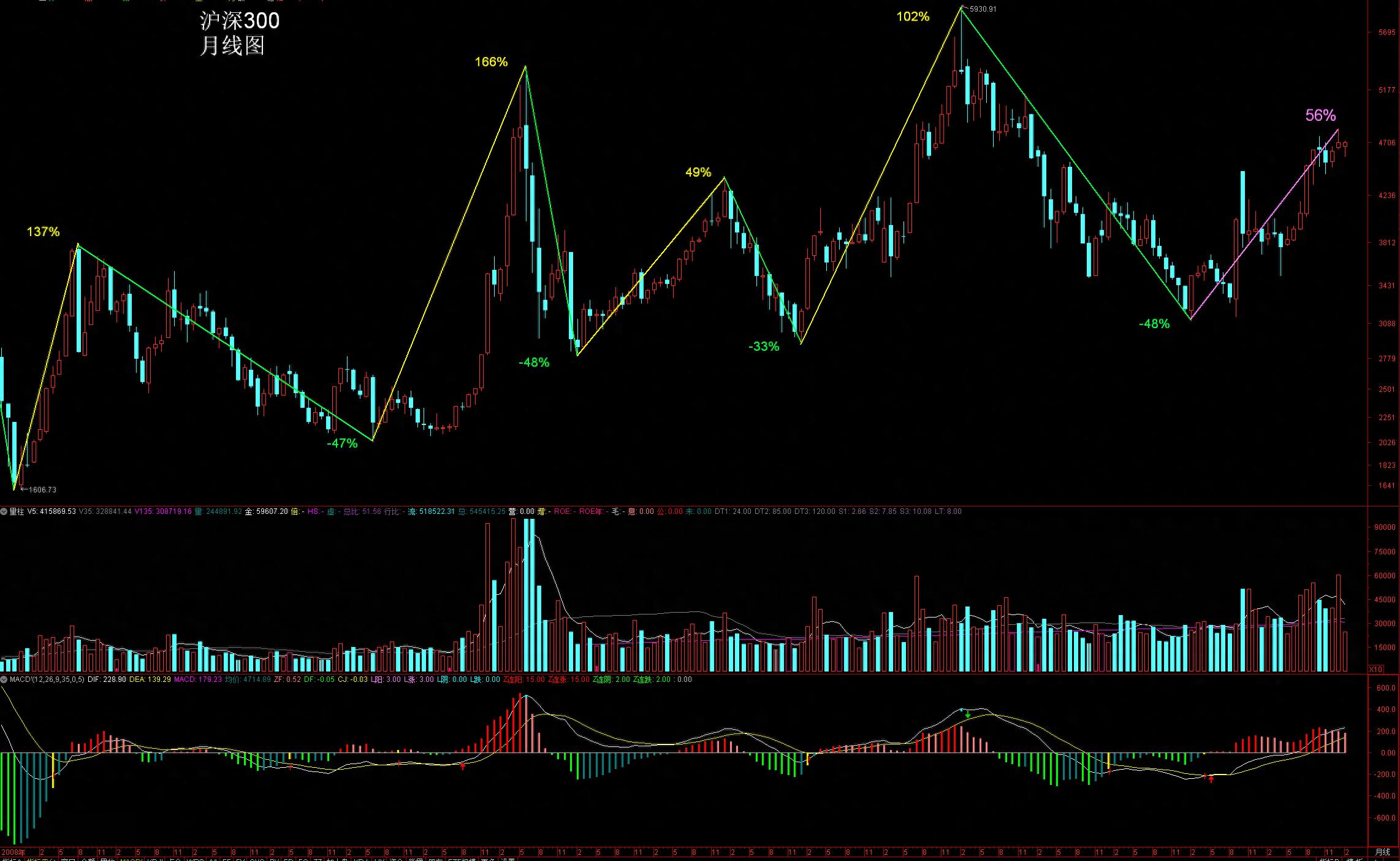Click the 2008年 date axis label

click(x=13, y=852)
